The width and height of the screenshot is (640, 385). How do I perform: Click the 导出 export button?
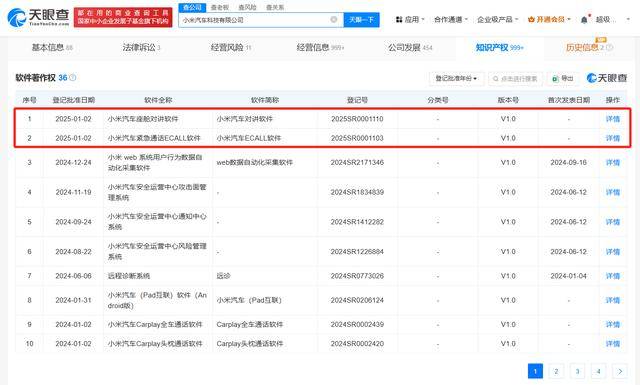point(563,78)
